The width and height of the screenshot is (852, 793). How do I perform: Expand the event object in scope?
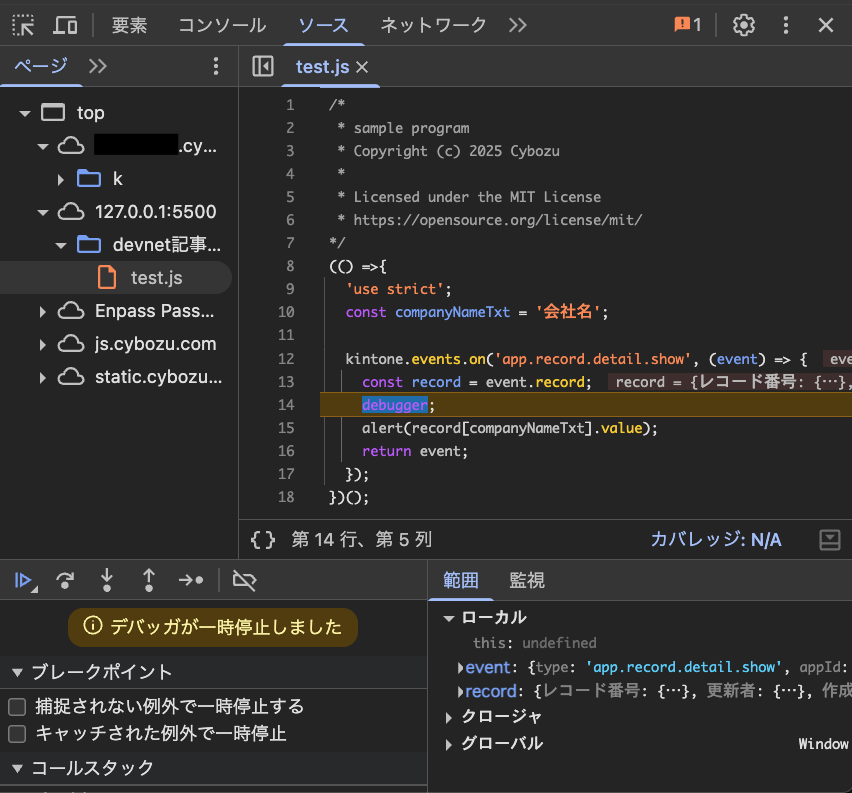(460, 667)
